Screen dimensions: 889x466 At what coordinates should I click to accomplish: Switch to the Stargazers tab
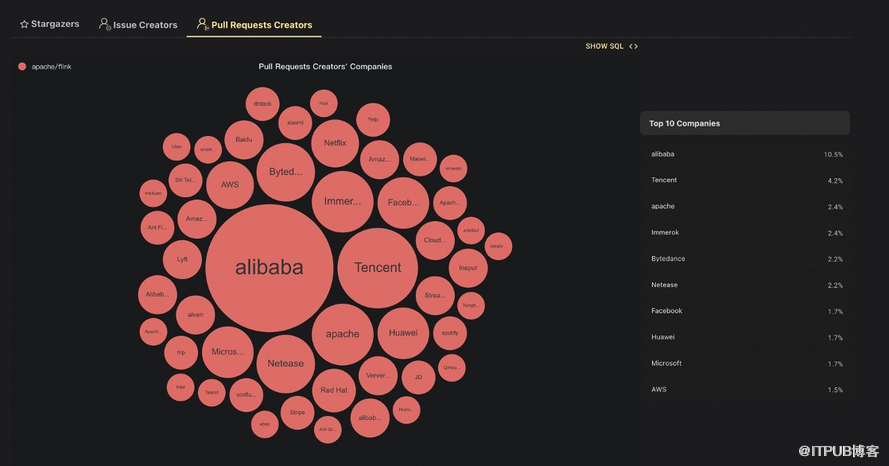49,24
